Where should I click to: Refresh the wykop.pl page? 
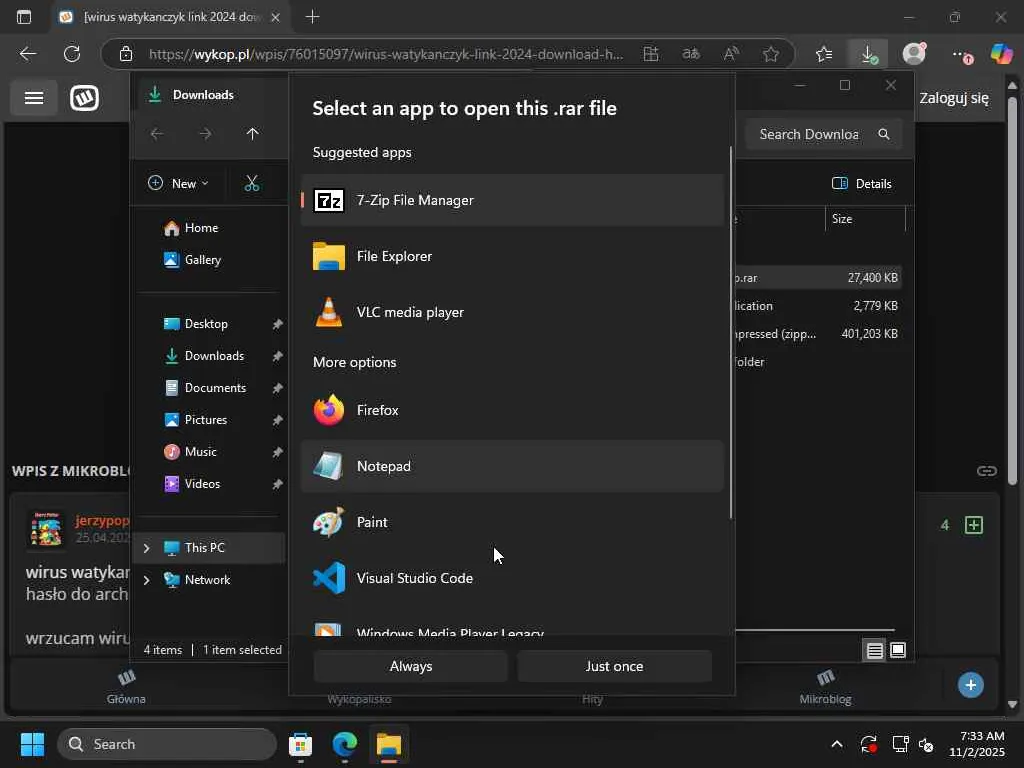[x=72, y=54]
